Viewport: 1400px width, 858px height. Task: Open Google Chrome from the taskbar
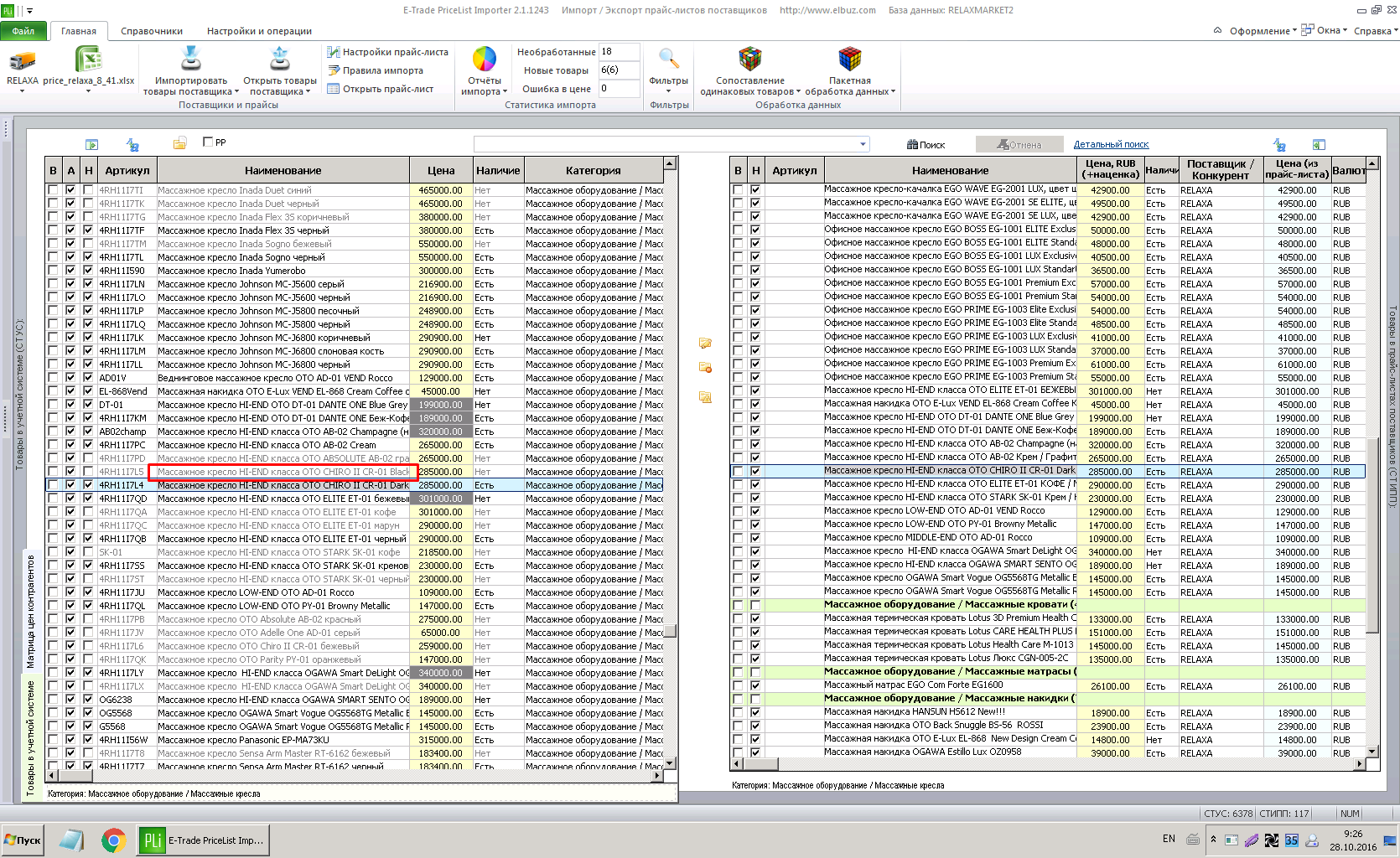coord(114,840)
